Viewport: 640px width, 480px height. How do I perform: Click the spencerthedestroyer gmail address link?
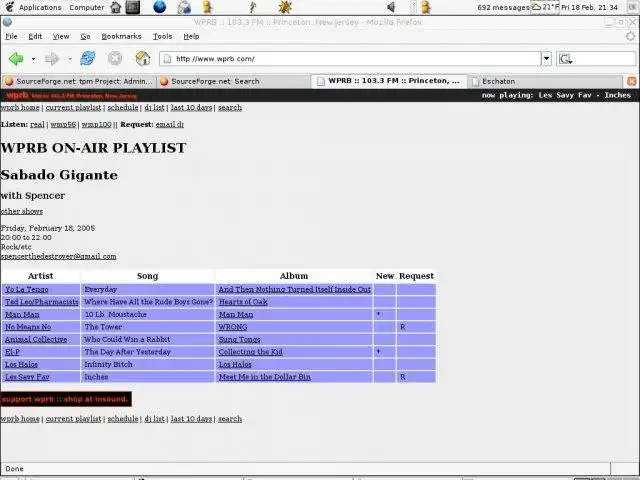click(x=58, y=256)
